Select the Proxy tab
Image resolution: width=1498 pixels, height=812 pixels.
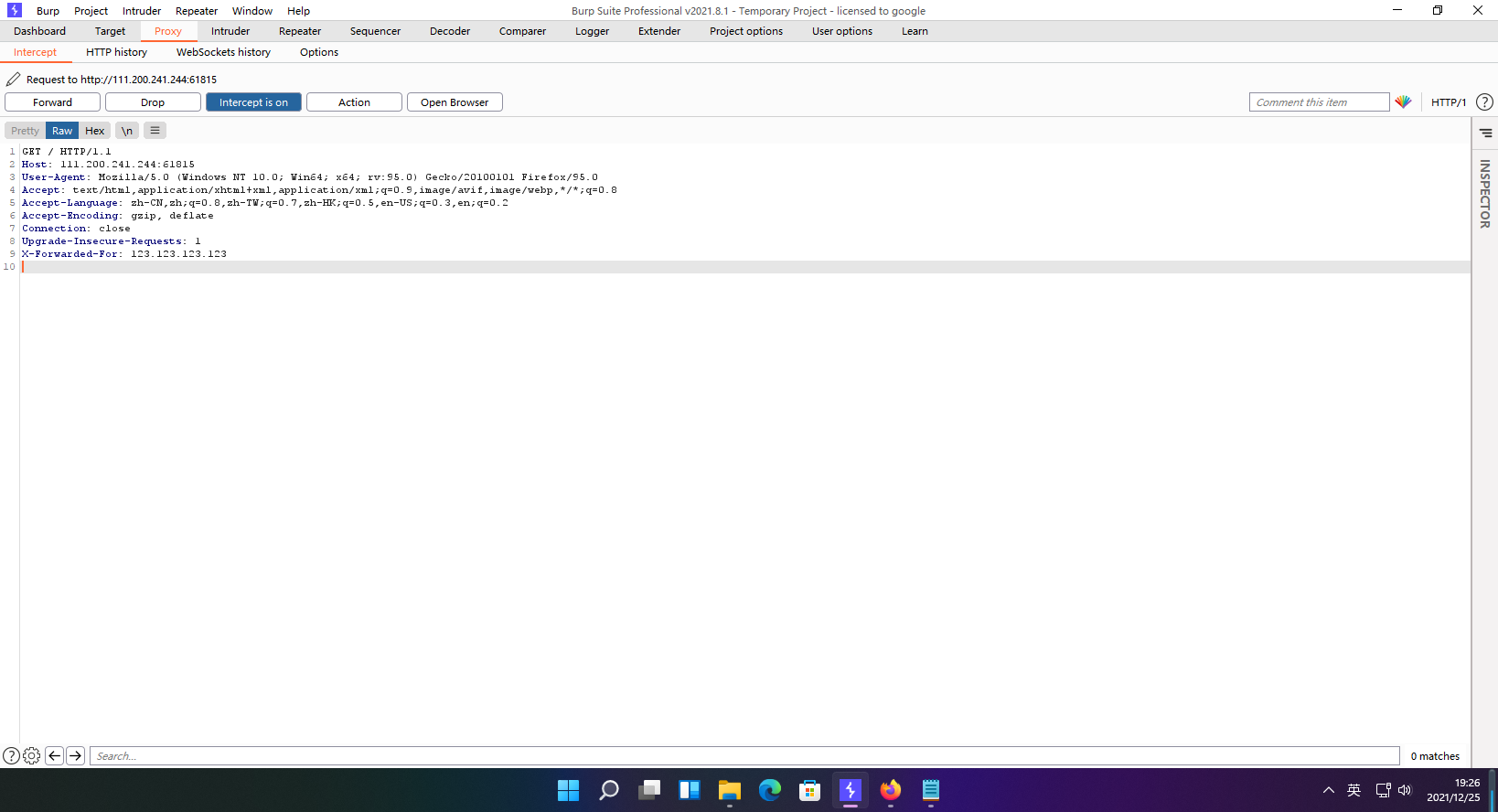tap(168, 31)
